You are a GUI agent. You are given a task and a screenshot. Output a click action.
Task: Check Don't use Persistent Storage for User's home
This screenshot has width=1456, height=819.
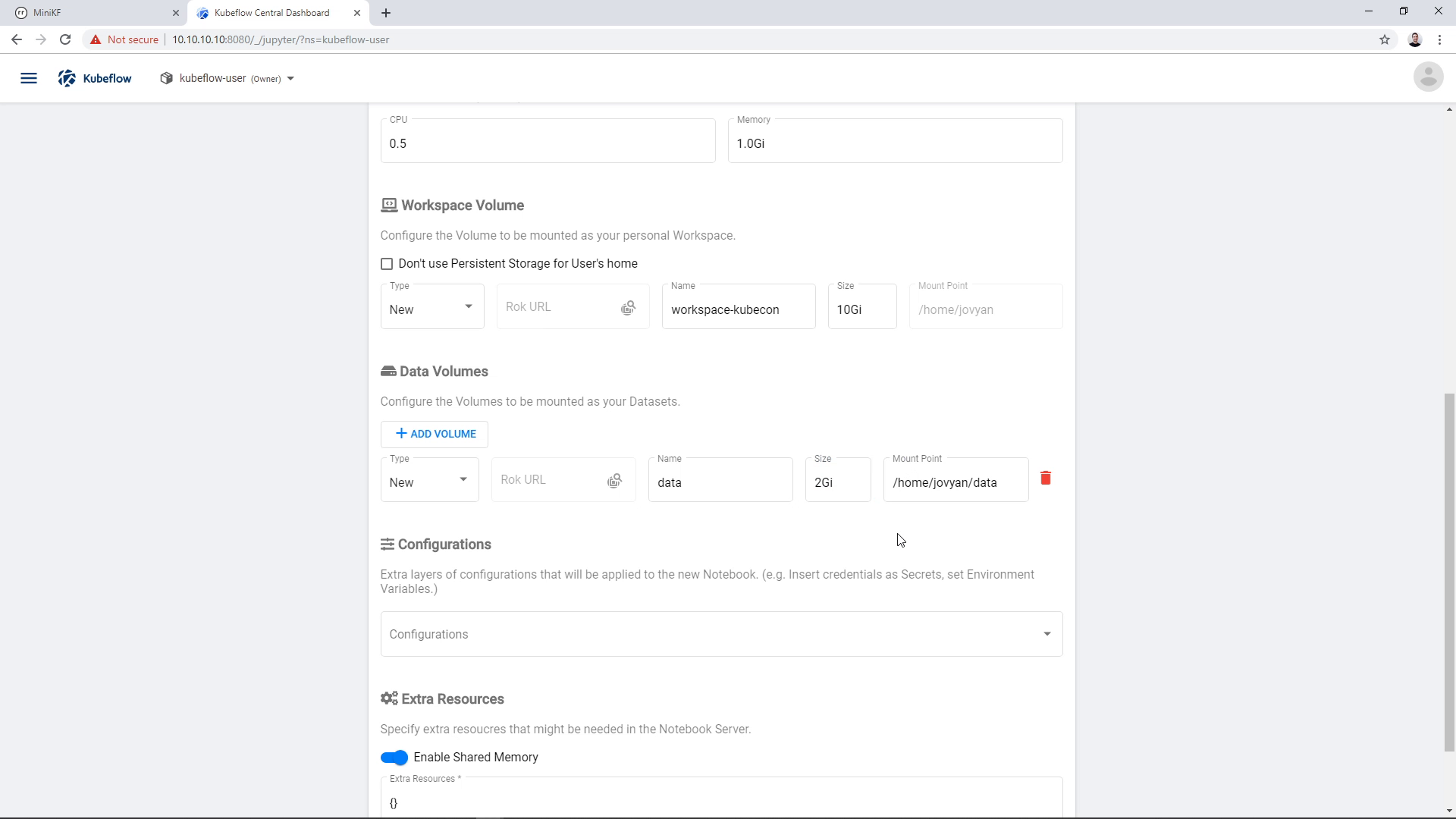[387, 264]
